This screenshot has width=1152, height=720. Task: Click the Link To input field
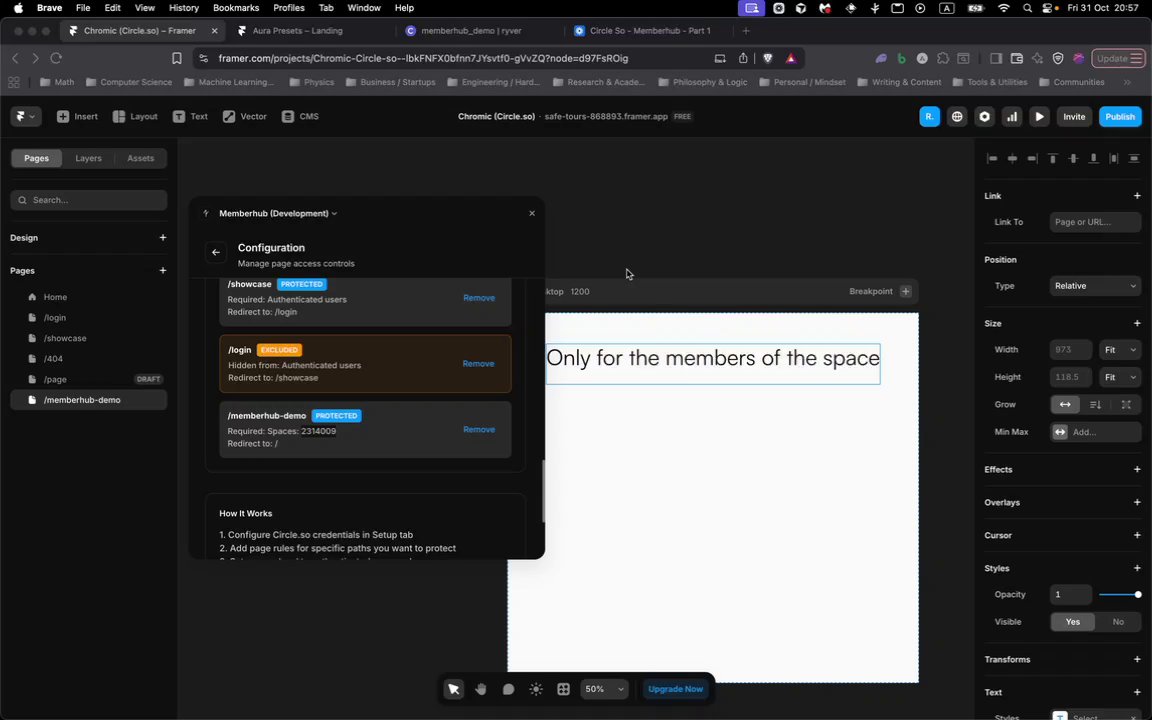click(x=1095, y=222)
